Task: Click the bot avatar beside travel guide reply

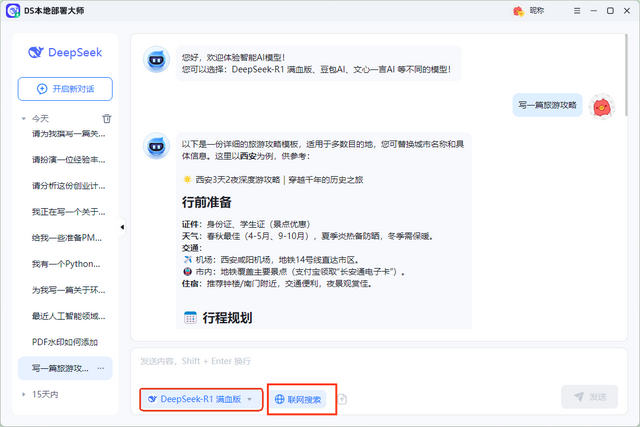Action: (156, 146)
